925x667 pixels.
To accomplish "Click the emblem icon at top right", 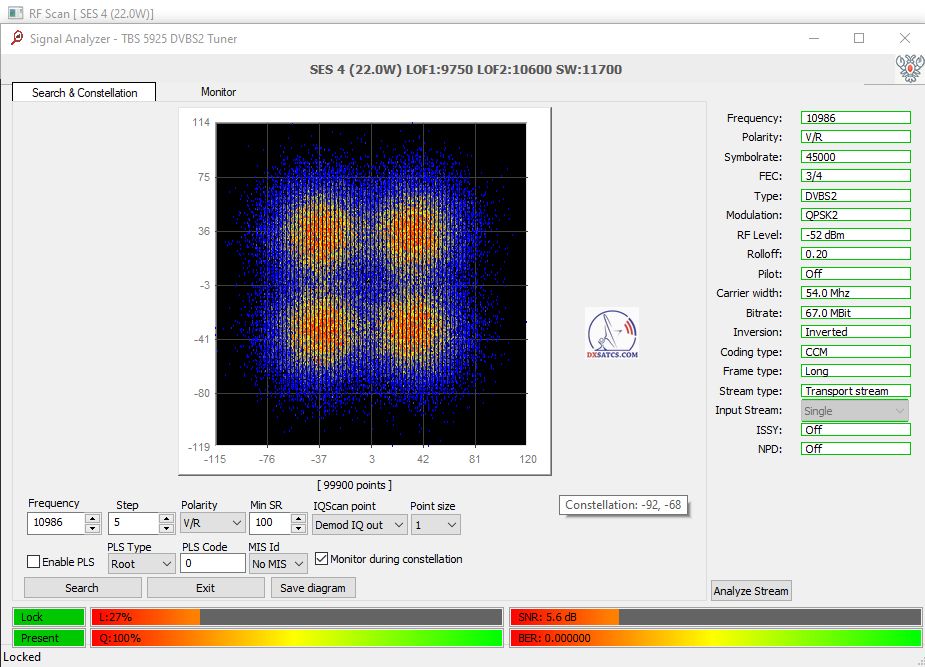I will (908, 68).
